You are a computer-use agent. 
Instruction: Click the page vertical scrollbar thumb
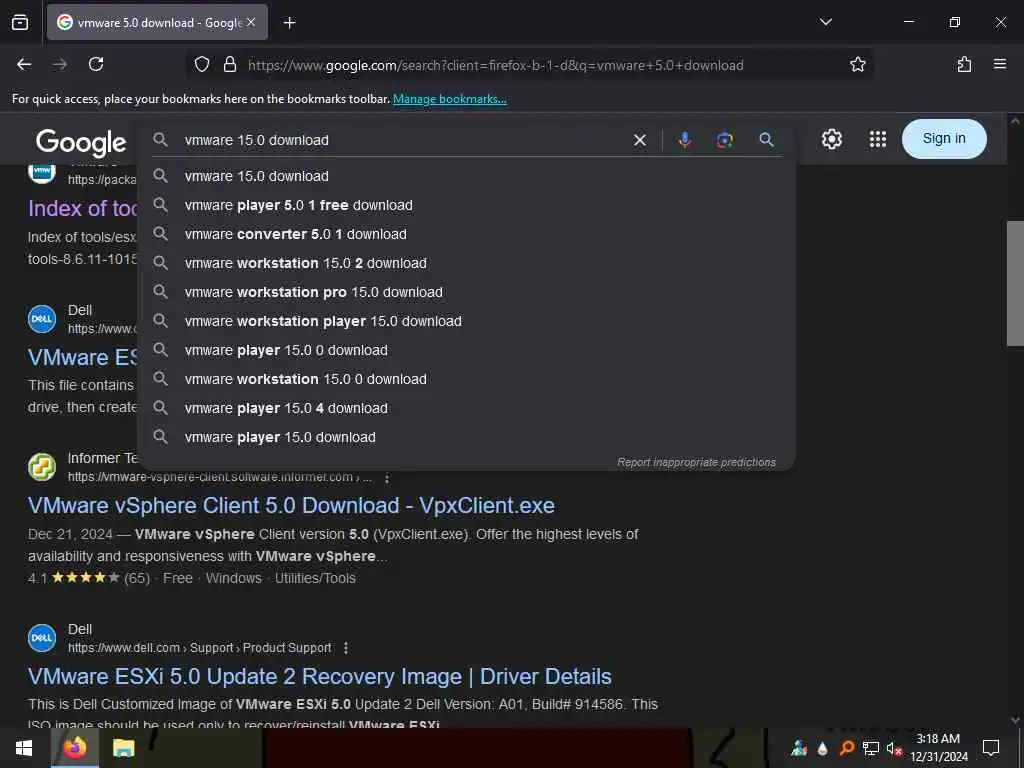(x=1015, y=283)
